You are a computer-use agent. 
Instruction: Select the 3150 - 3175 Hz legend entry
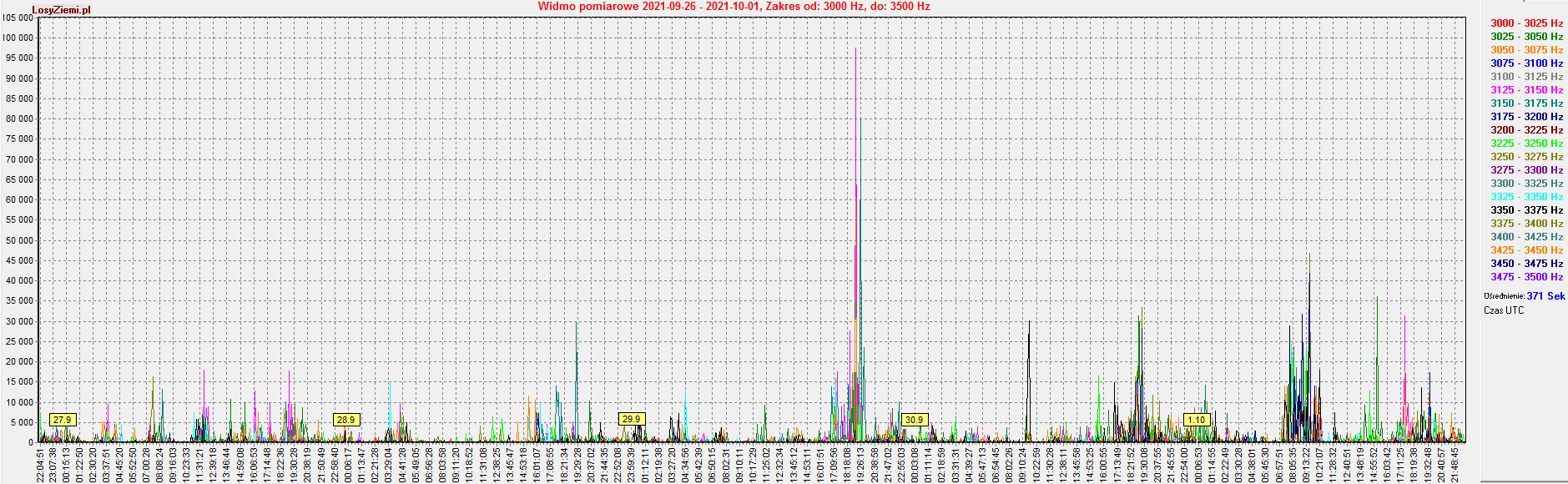[x=1526, y=103]
